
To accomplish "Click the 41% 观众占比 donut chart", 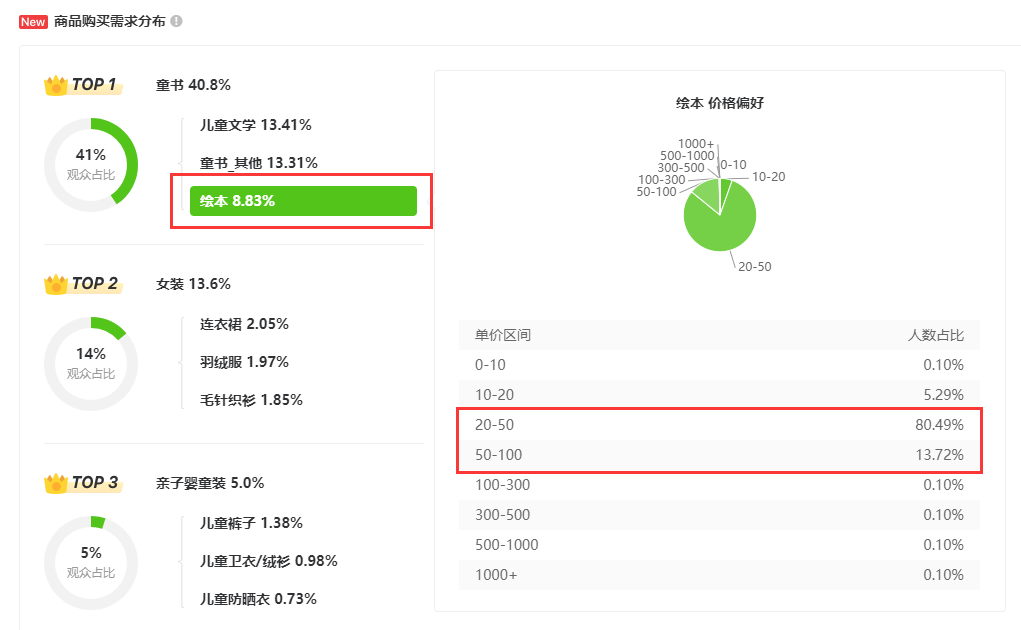I will (x=91, y=164).
